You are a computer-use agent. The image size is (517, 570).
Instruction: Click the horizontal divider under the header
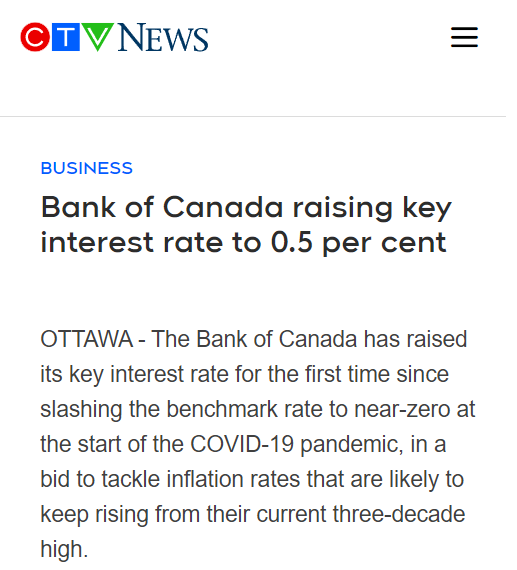253,117
